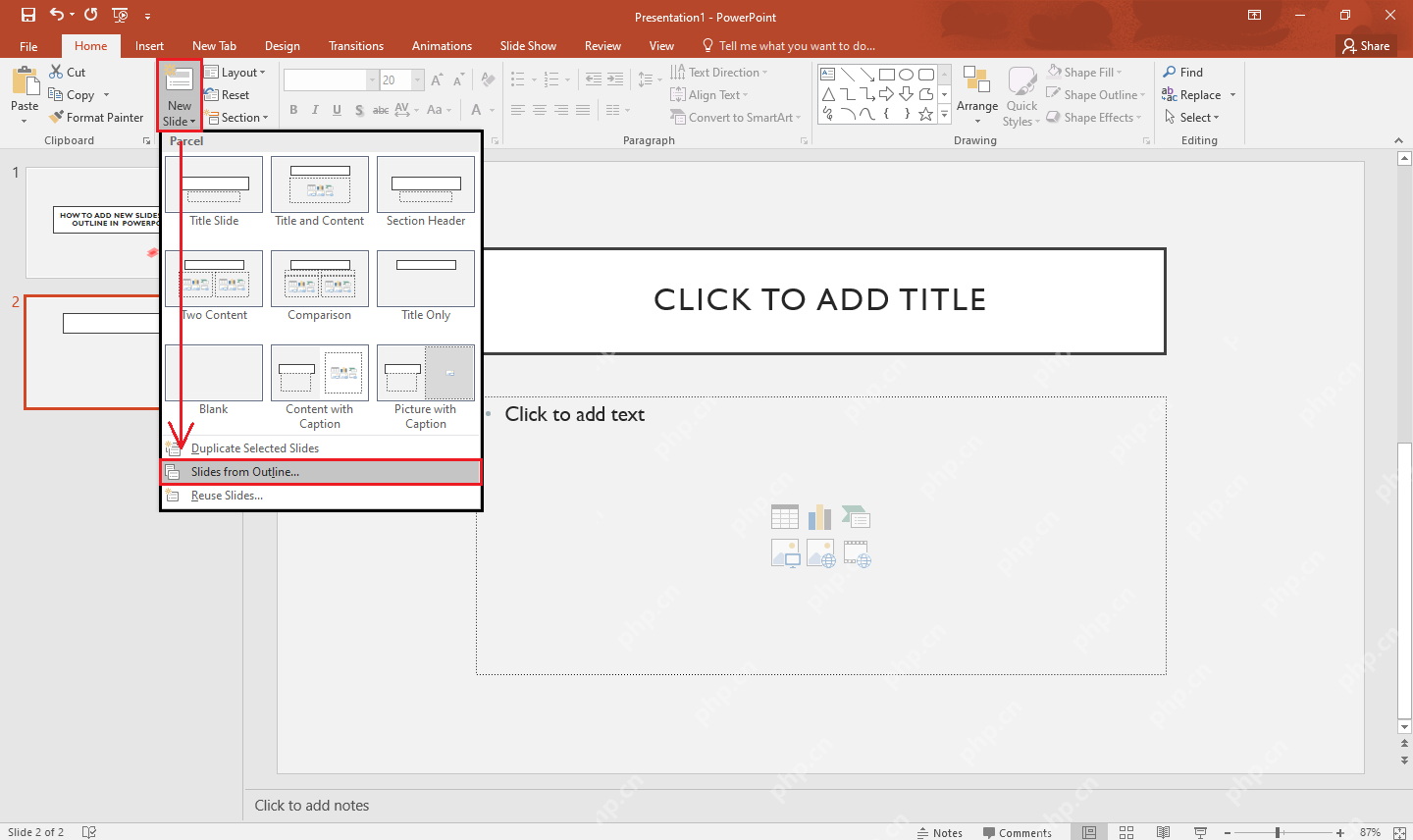Insert a Chart via placeholder icon
The width and height of the screenshot is (1413, 840).
pyautogui.click(x=820, y=517)
